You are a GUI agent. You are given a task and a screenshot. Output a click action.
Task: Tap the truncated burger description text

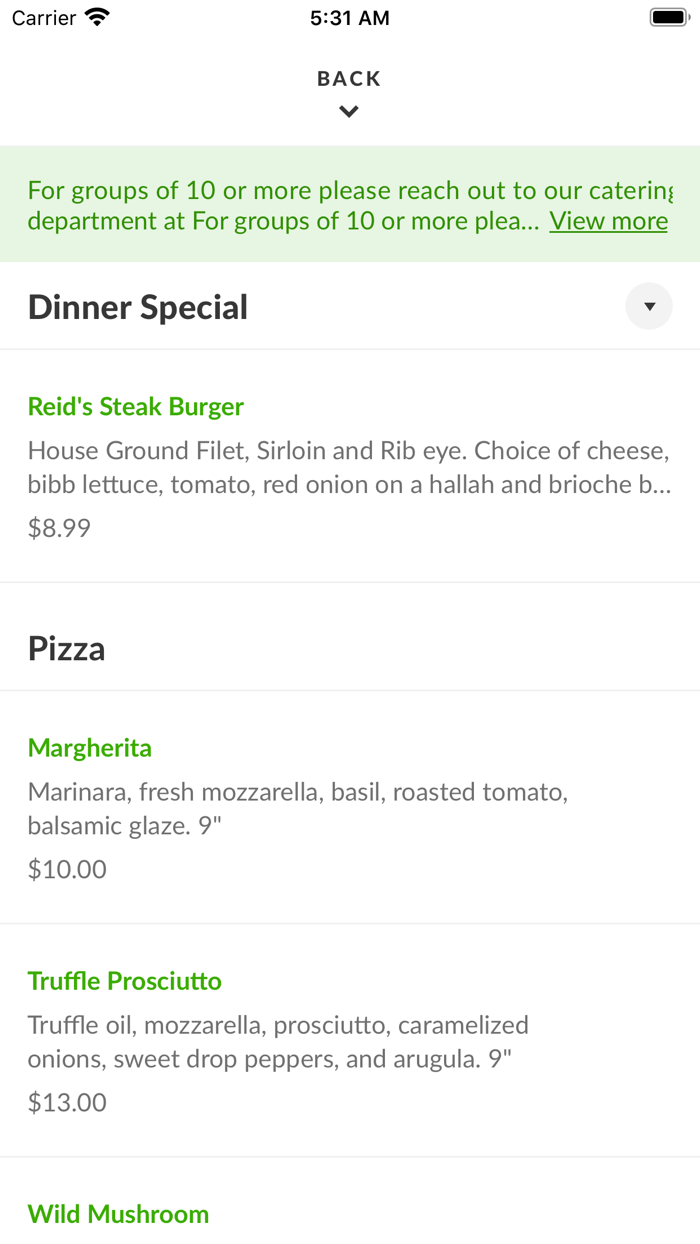point(350,467)
